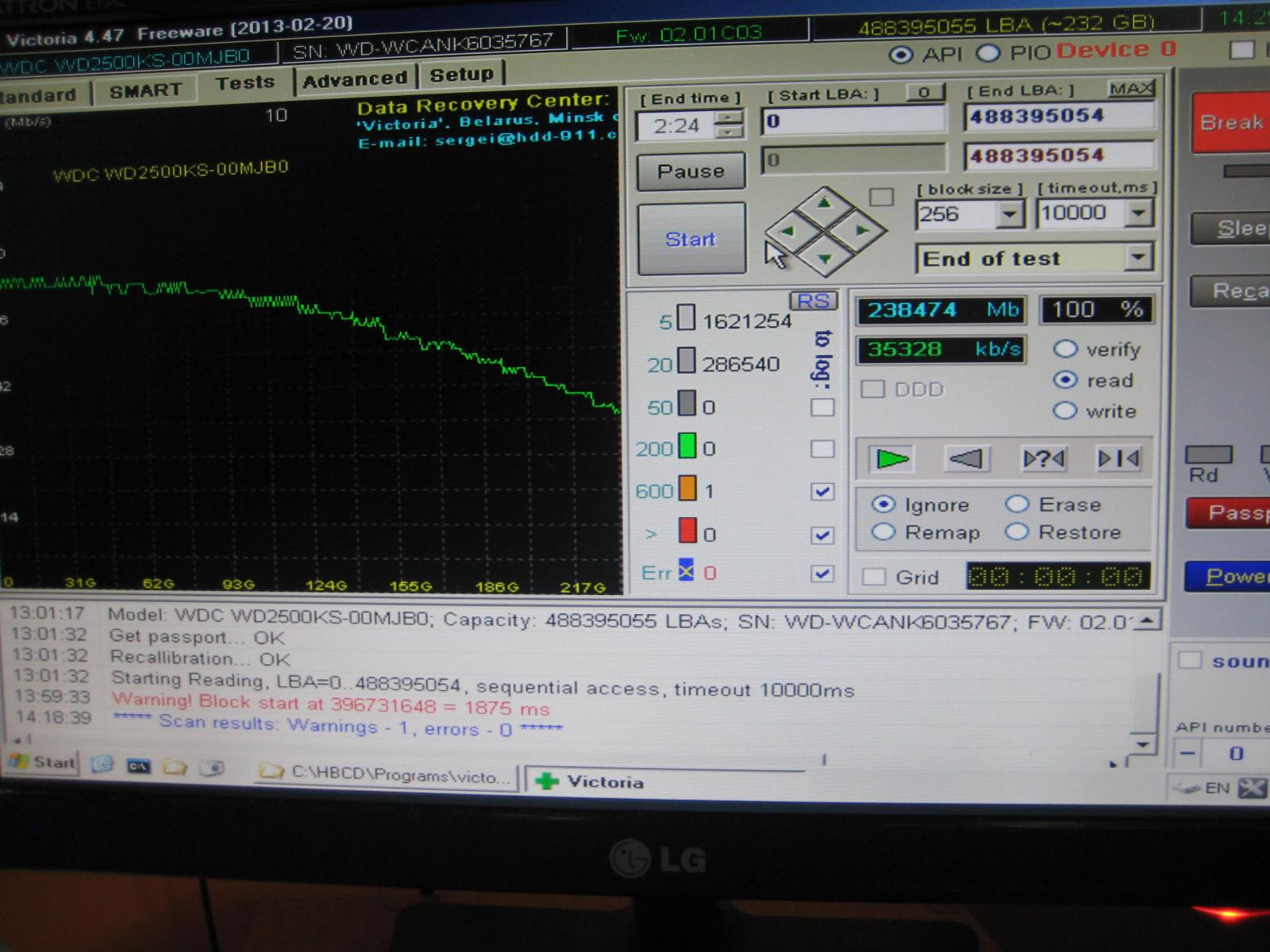Choose the Ignore bad block action

[x=883, y=505]
